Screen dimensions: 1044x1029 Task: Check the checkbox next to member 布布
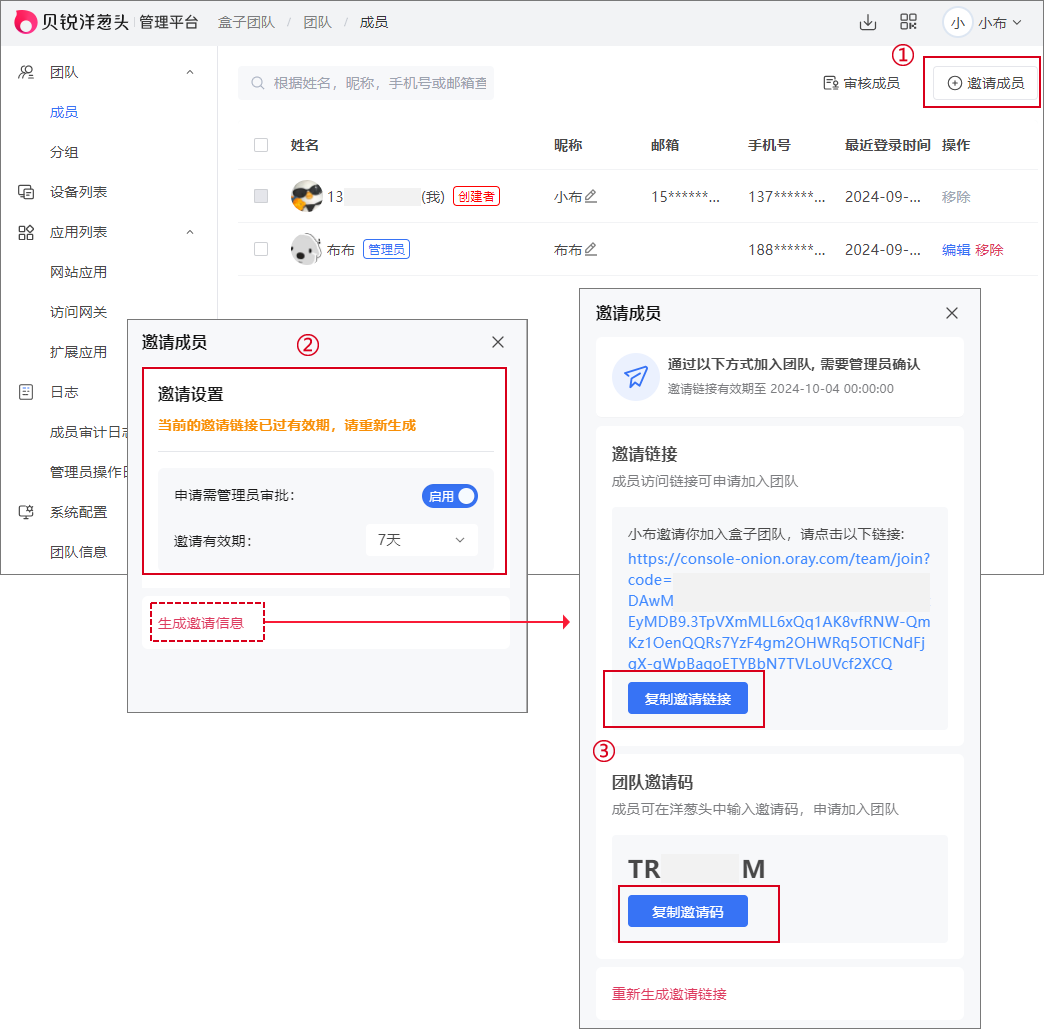pos(261,249)
